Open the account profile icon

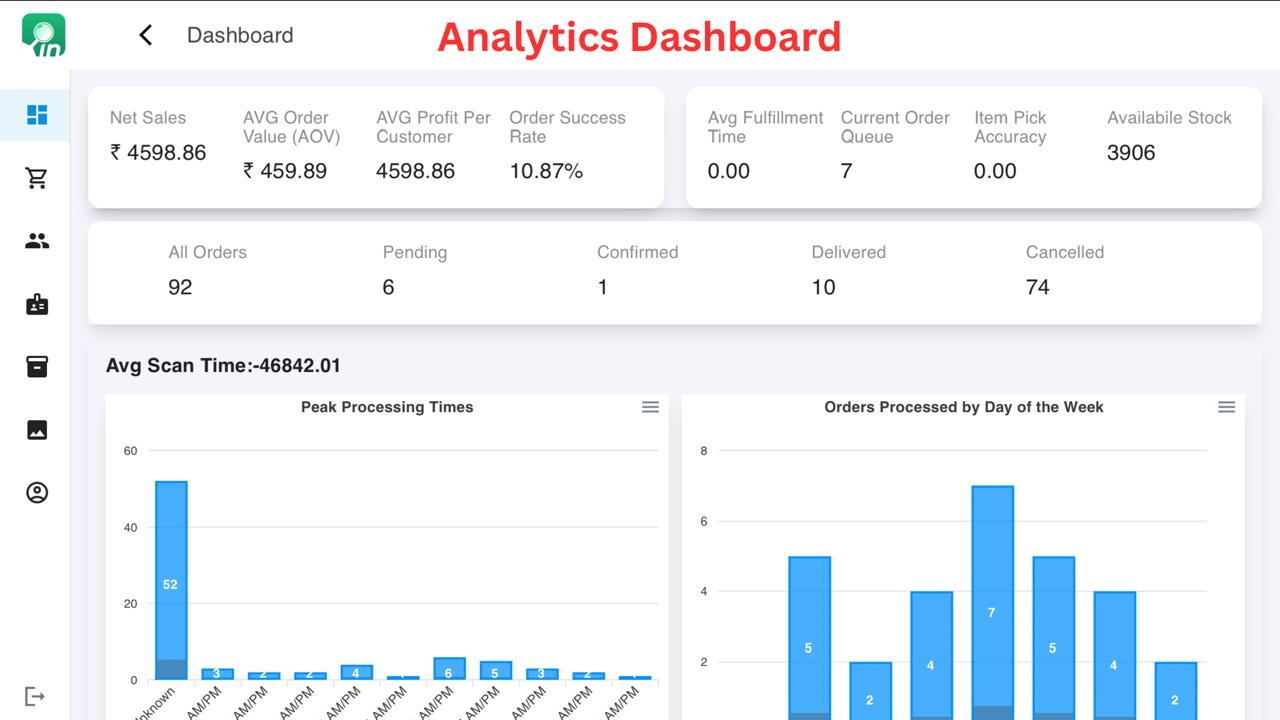coord(36,493)
